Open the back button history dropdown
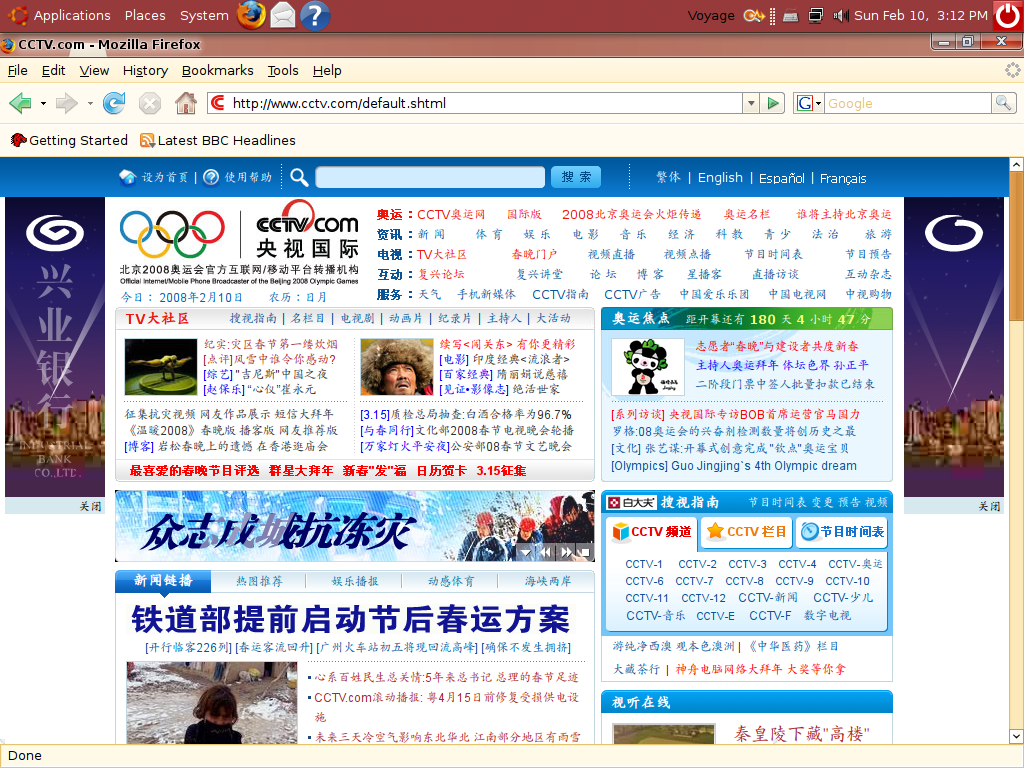 tap(43, 103)
